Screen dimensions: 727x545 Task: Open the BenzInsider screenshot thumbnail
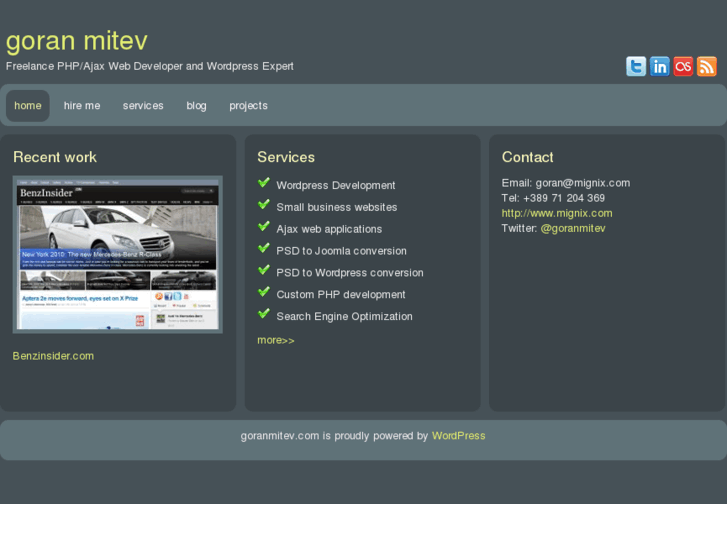click(118, 254)
